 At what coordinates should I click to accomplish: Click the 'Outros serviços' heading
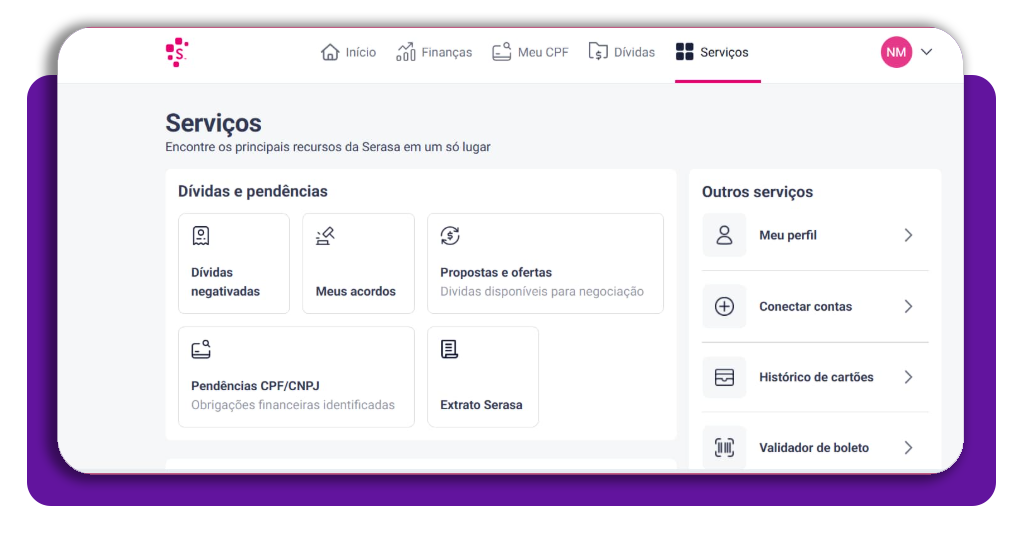(x=758, y=192)
